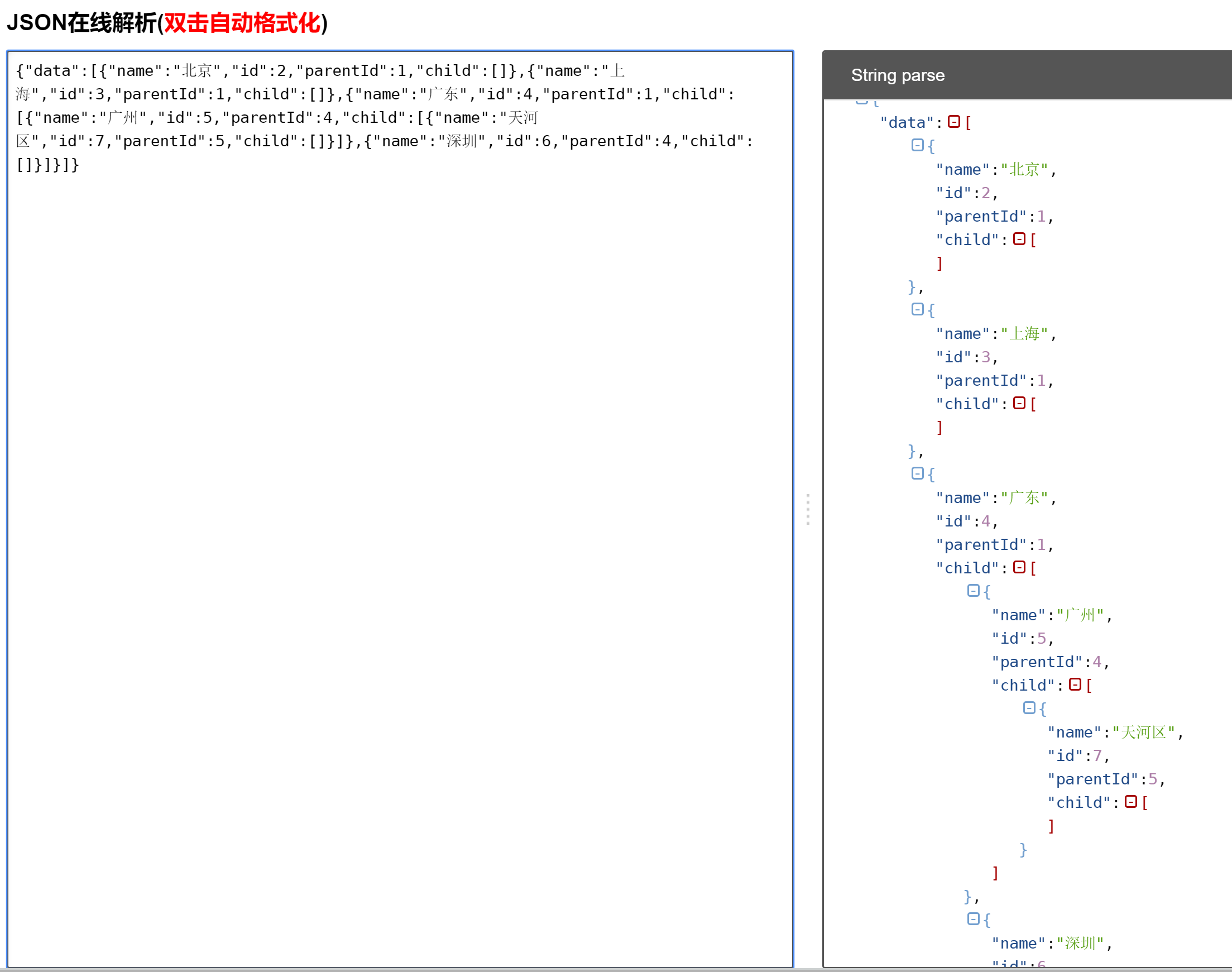This screenshot has height=972, width=1232.
Task: Collapse the child array of 广州
Action: point(1075,684)
